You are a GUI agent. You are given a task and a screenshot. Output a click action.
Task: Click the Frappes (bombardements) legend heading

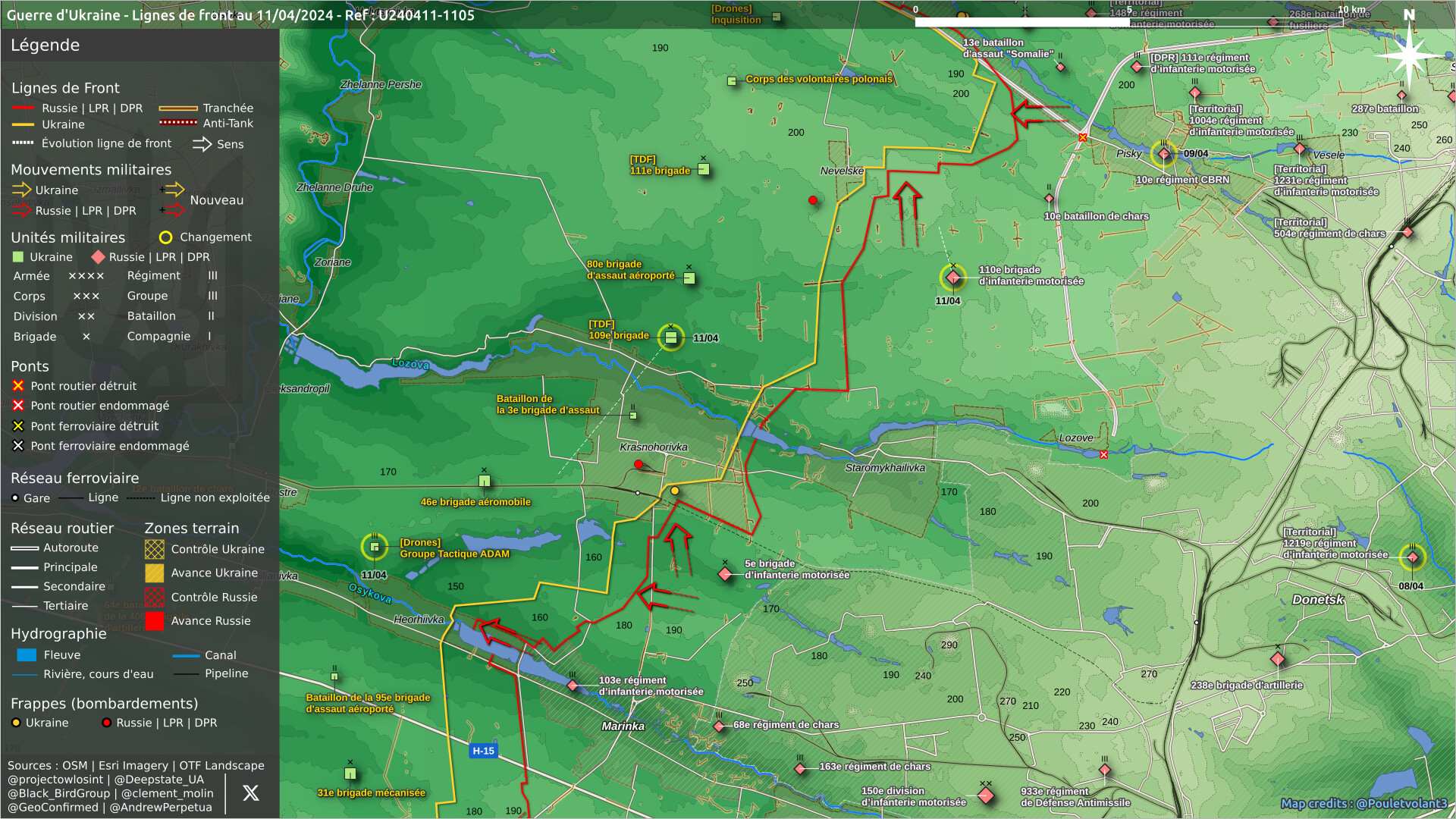[104, 704]
